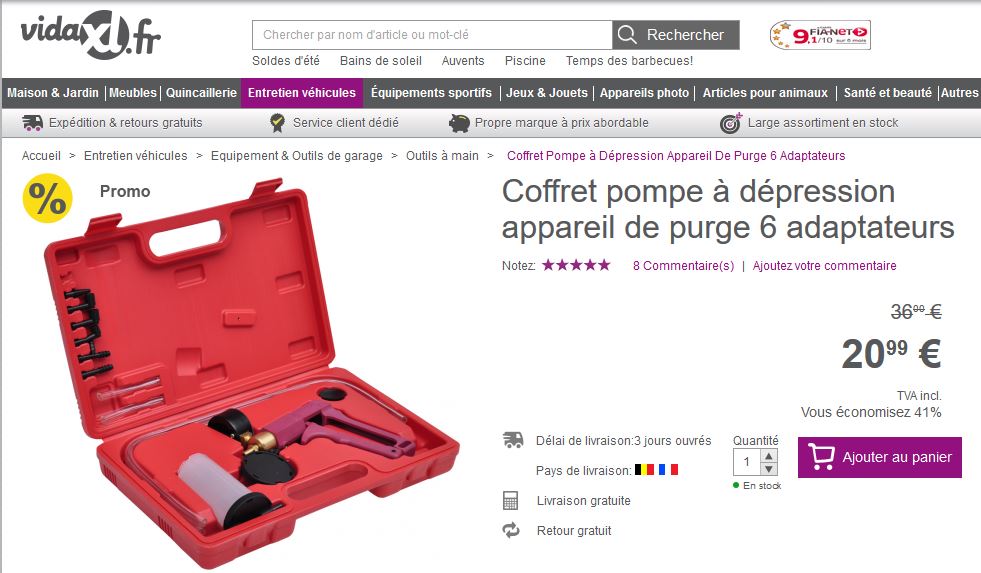
Task: Open the Jeux & Jouets menu
Action: click(547, 93)
